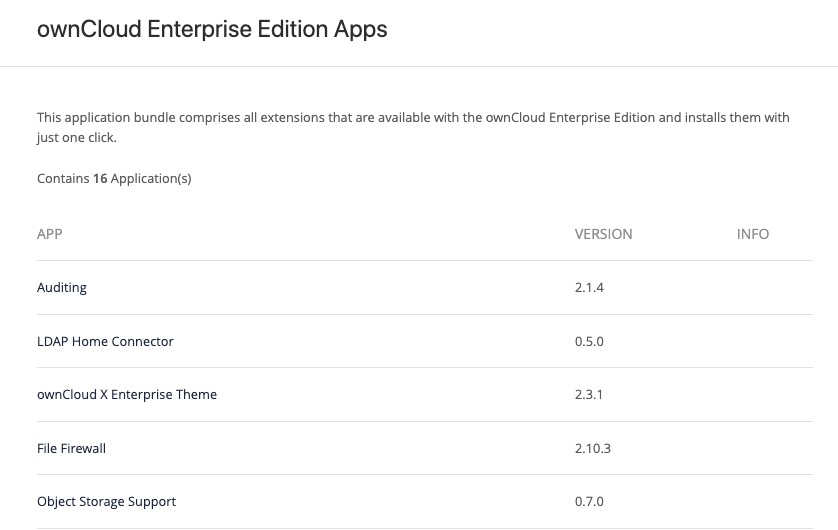Click File Firewall version 2.10.3

593,448
